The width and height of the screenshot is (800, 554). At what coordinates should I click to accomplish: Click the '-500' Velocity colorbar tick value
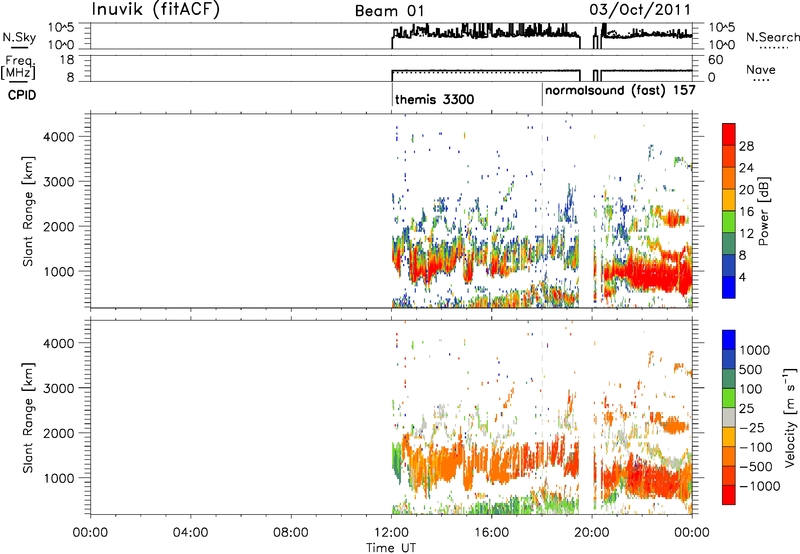(x=756, y=466)
